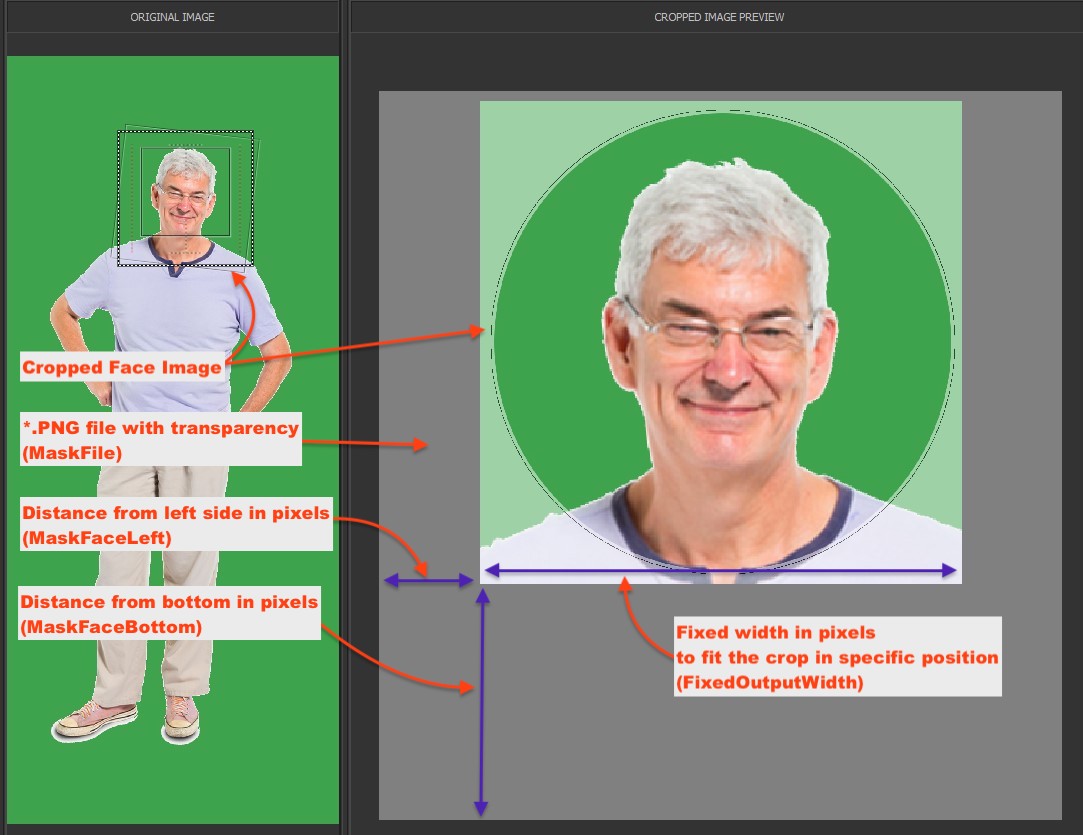The image size is (1083, 835).
Task: Expand the MaskFaceLeft distance label
Action: coord(176,523)
